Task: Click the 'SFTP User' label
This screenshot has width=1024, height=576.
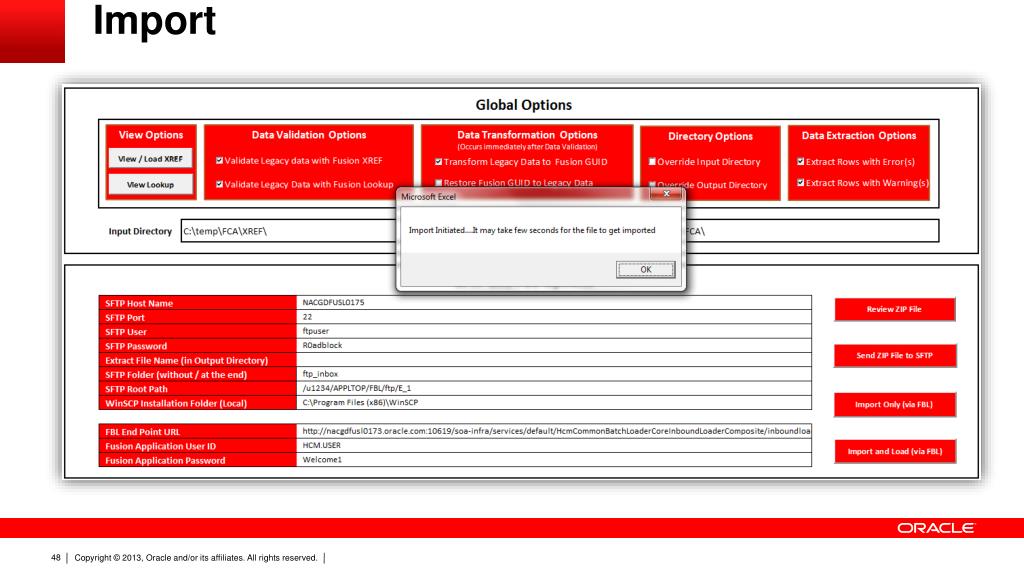Action: (x=126, y=332)
